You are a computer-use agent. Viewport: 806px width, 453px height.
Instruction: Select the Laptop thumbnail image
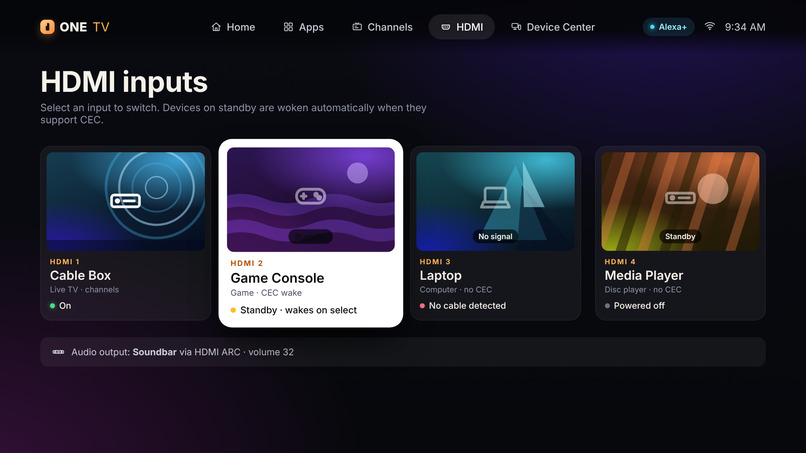click(495, 201)
